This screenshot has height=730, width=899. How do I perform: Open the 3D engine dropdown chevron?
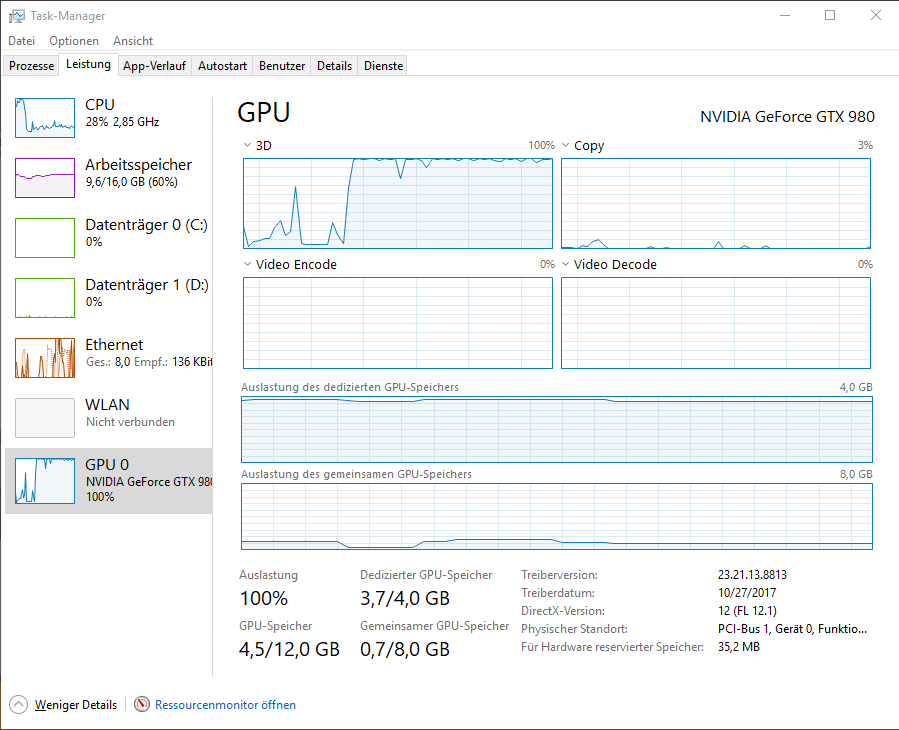coord(247,145)
